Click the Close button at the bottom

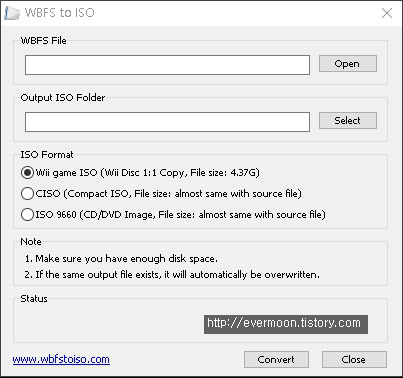(354, 359)
